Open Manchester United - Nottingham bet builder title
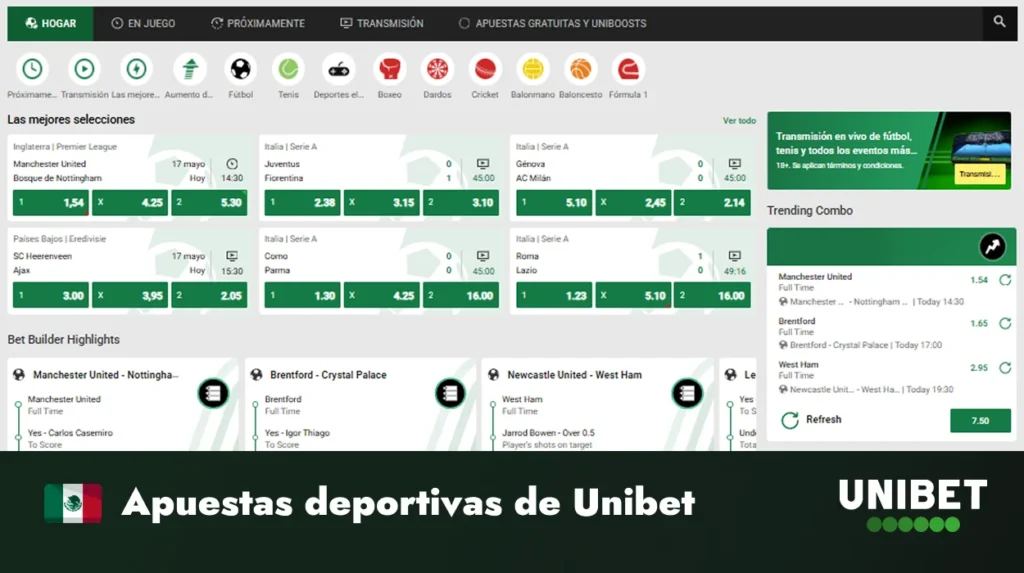 [105, 375]
